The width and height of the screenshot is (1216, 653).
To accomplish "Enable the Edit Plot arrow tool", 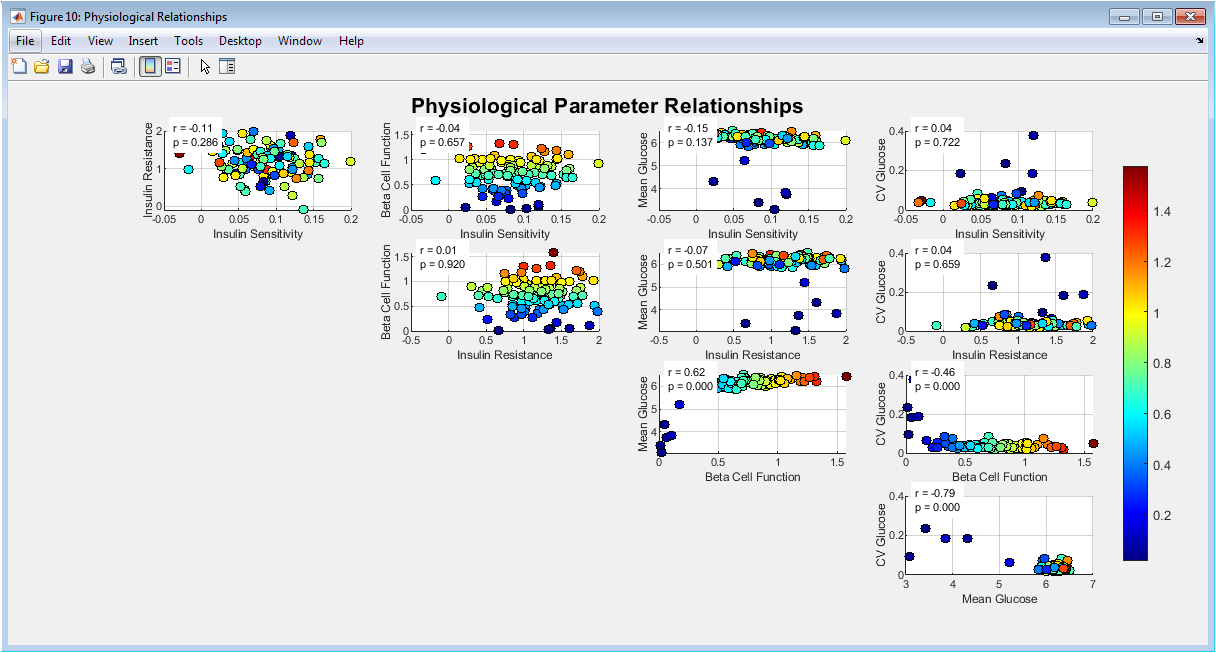I will 205,67.
